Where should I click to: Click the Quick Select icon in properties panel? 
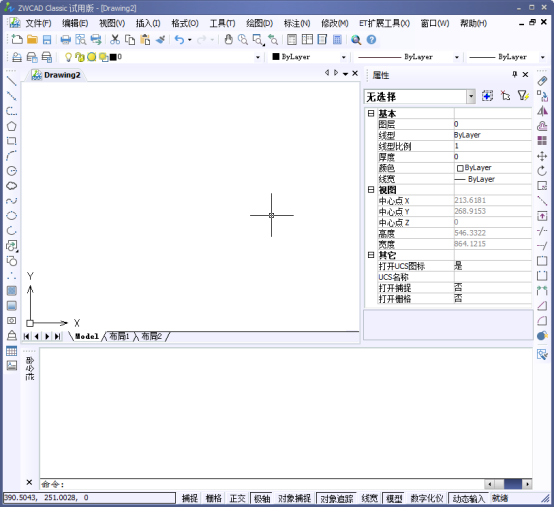(523, 96)
